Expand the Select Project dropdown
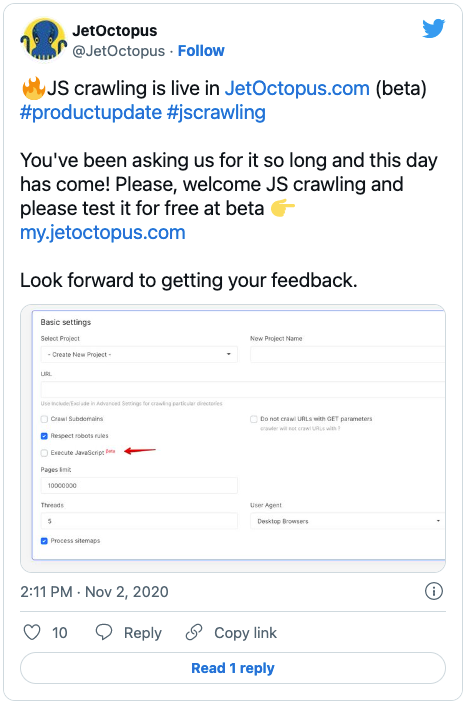466x704 pixels. click(139, 354)
